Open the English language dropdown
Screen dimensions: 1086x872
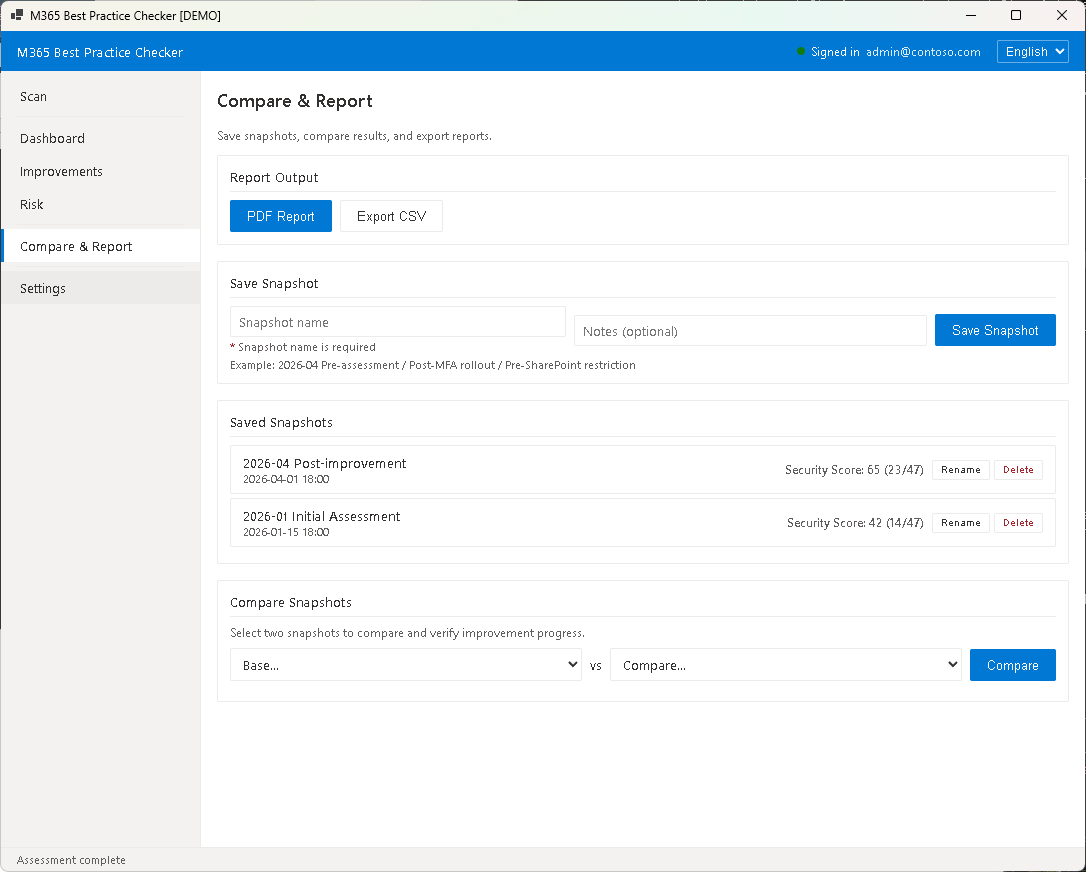click(x=1032, y=52)
